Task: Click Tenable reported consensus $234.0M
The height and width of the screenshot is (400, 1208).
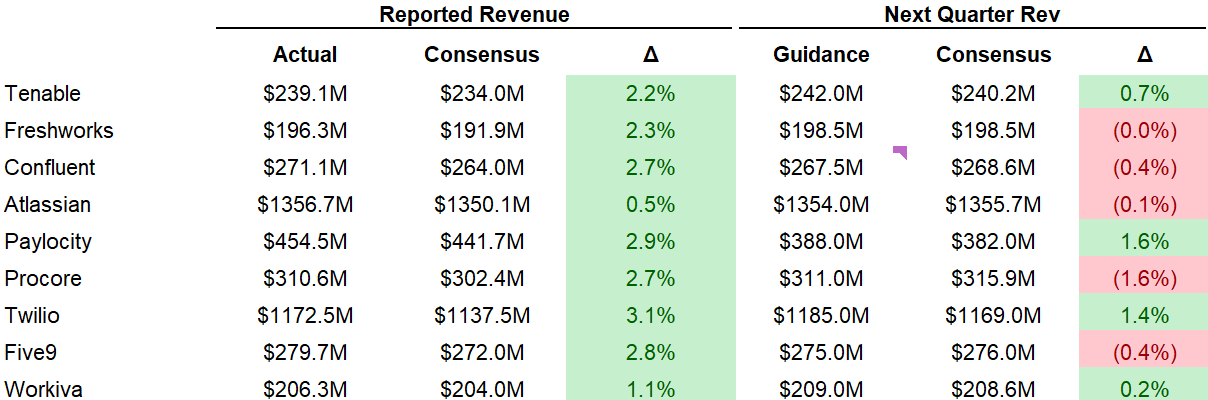Action: 482,94
